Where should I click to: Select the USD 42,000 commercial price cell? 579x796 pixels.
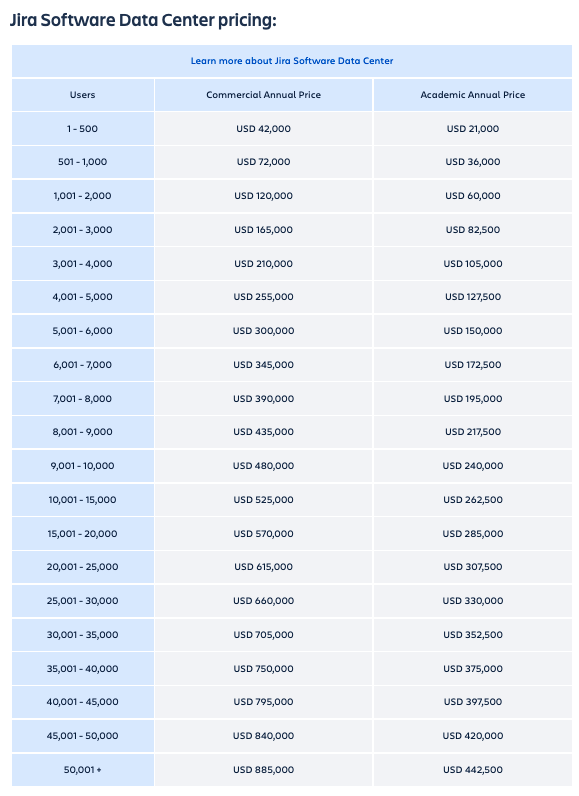[x=263, y=129]
